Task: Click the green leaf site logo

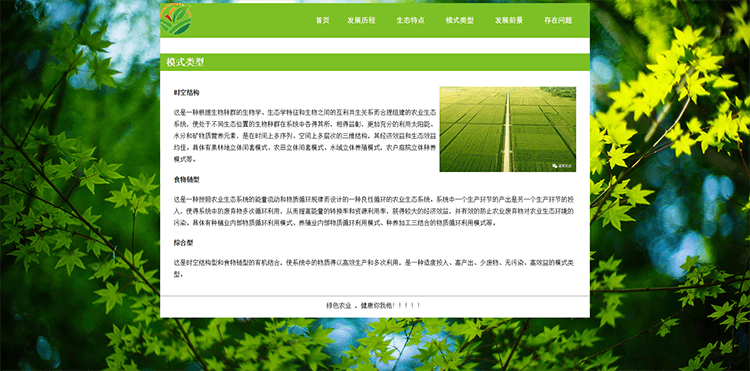Action: click(176, 19)
